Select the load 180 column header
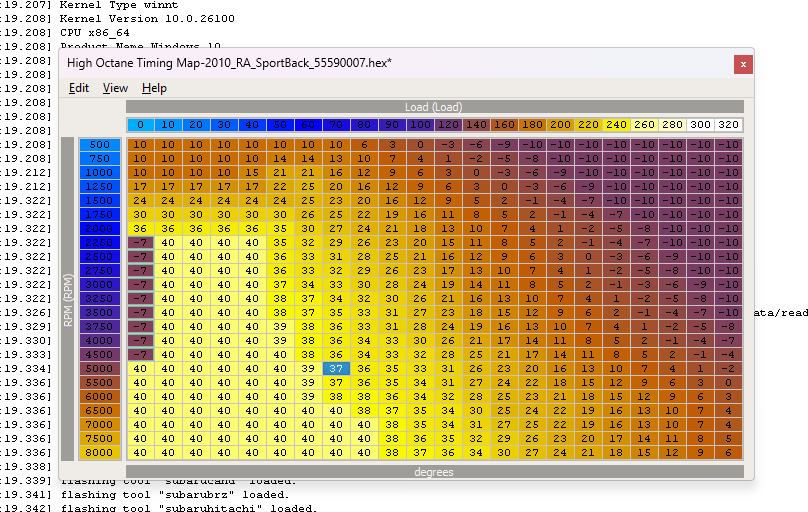 [532, 125]
